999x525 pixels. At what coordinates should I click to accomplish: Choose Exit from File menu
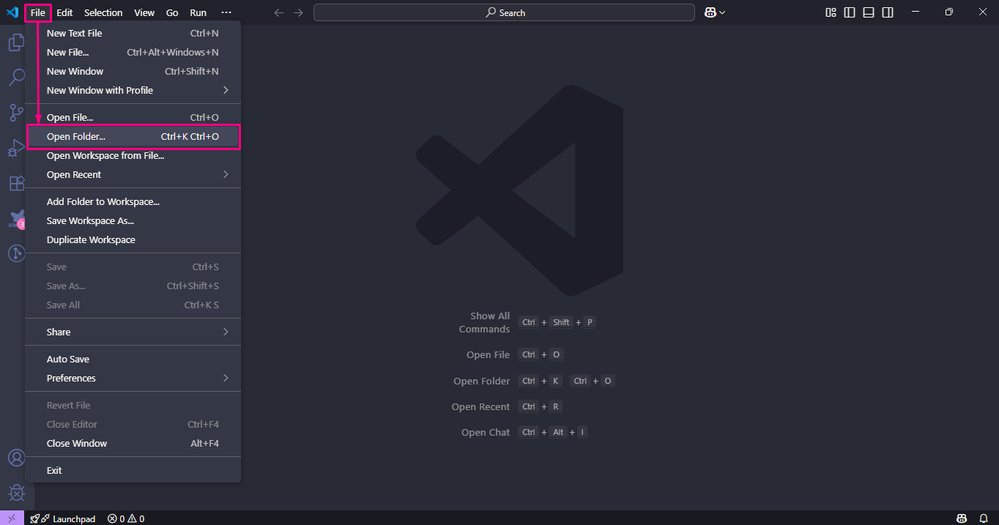pos(133,470)
